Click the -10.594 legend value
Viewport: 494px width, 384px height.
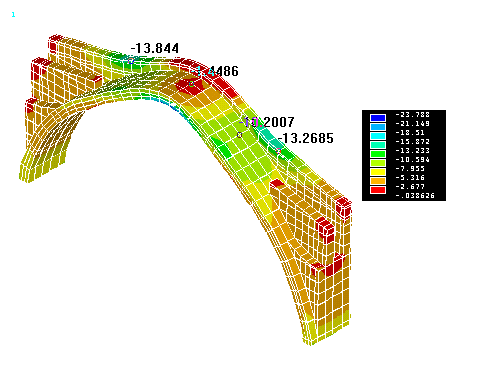pos(412,160)
